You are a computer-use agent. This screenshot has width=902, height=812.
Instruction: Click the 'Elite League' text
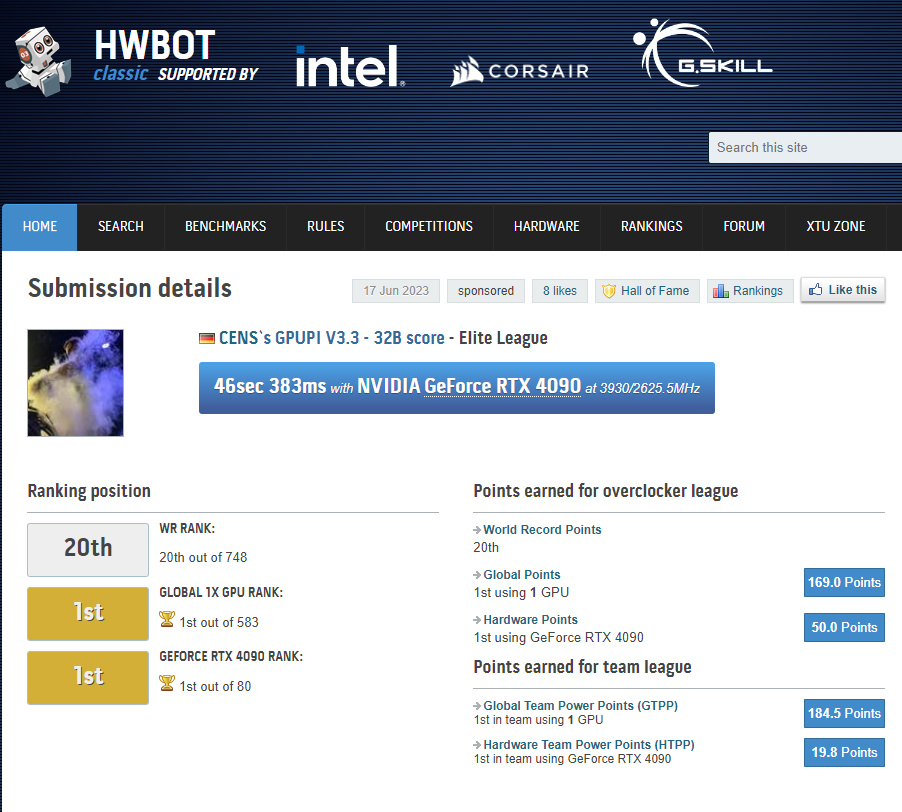pyautogui.click(x=503, y=338)
